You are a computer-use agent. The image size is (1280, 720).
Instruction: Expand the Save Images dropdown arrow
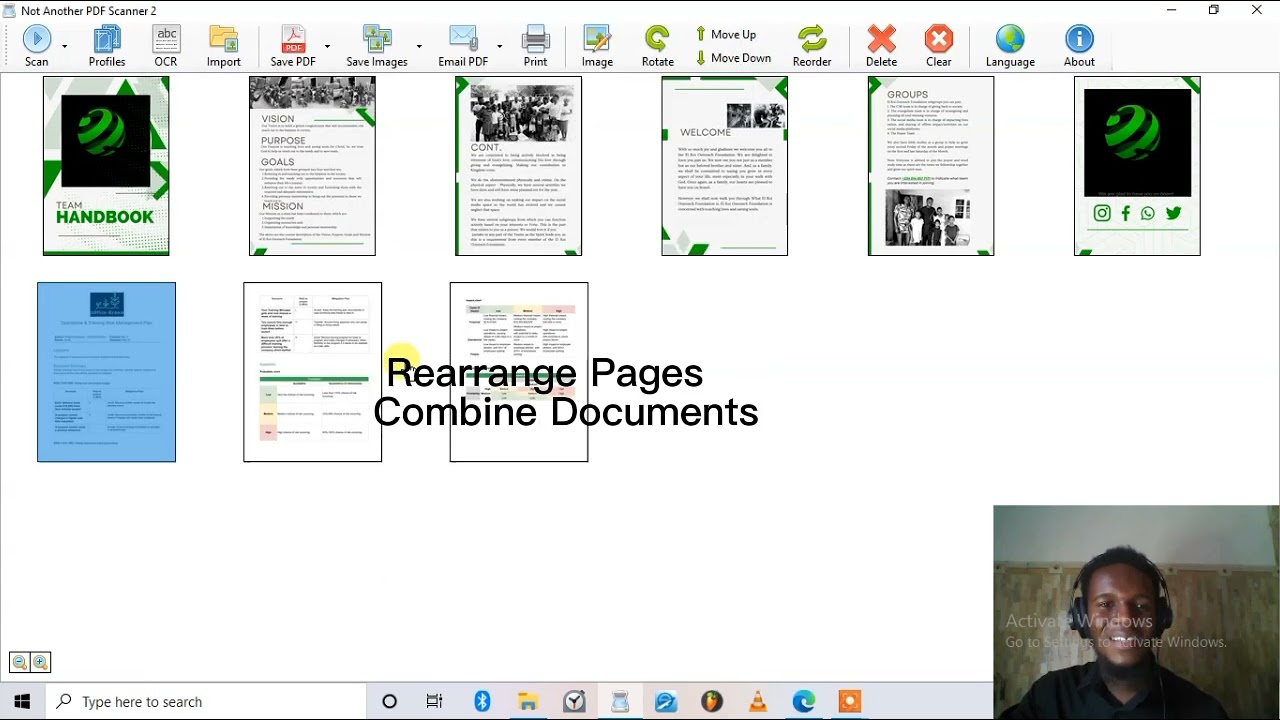[419, 47]
